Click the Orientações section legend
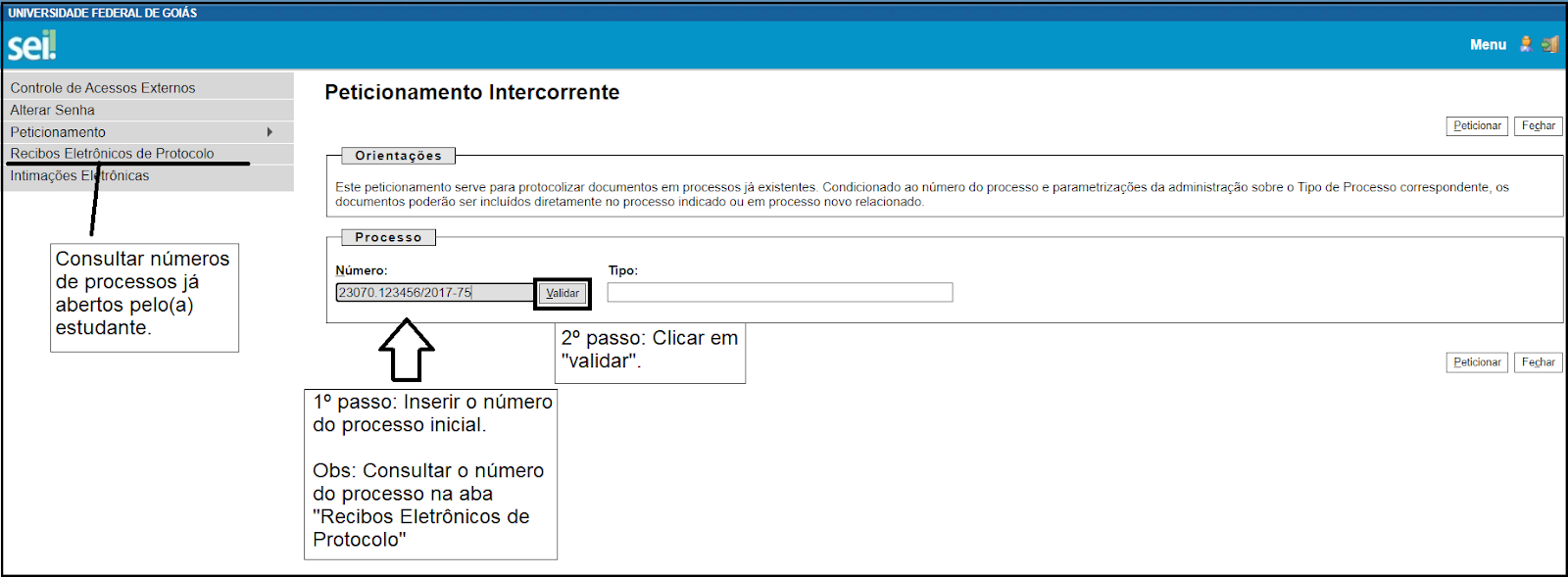Image resolution: width=1568 pixels, height=577 pixels. 398,156
